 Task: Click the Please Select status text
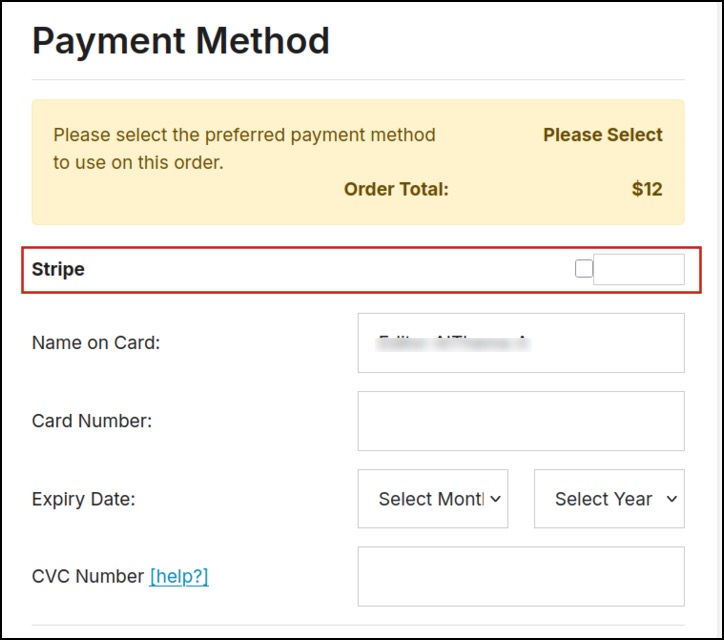603,135
